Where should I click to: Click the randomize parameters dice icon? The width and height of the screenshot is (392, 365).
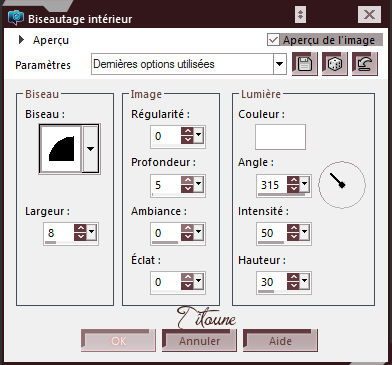pyautogui.click(x=335, y=64)
